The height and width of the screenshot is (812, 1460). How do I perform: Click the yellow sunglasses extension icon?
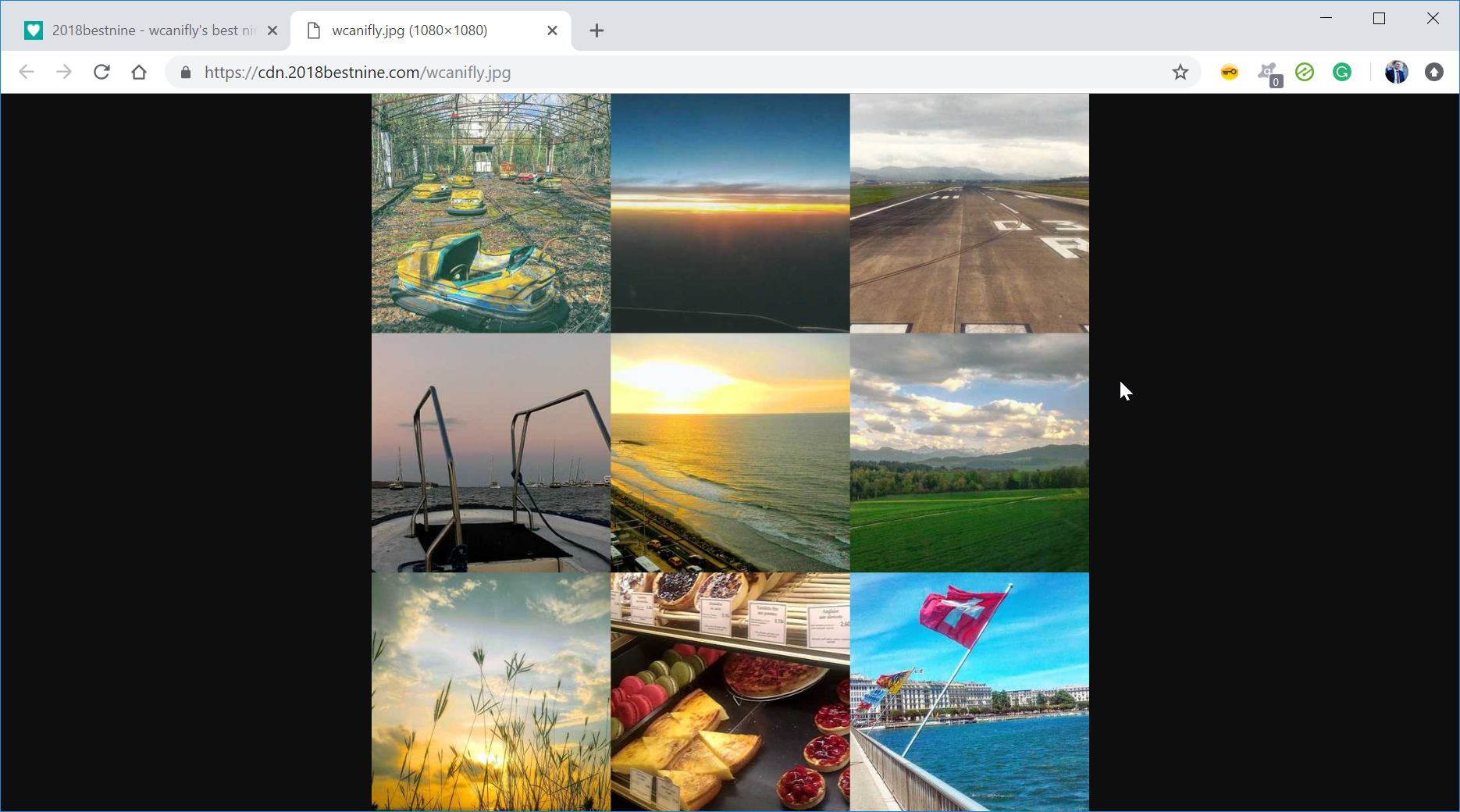coord(1229,73)
